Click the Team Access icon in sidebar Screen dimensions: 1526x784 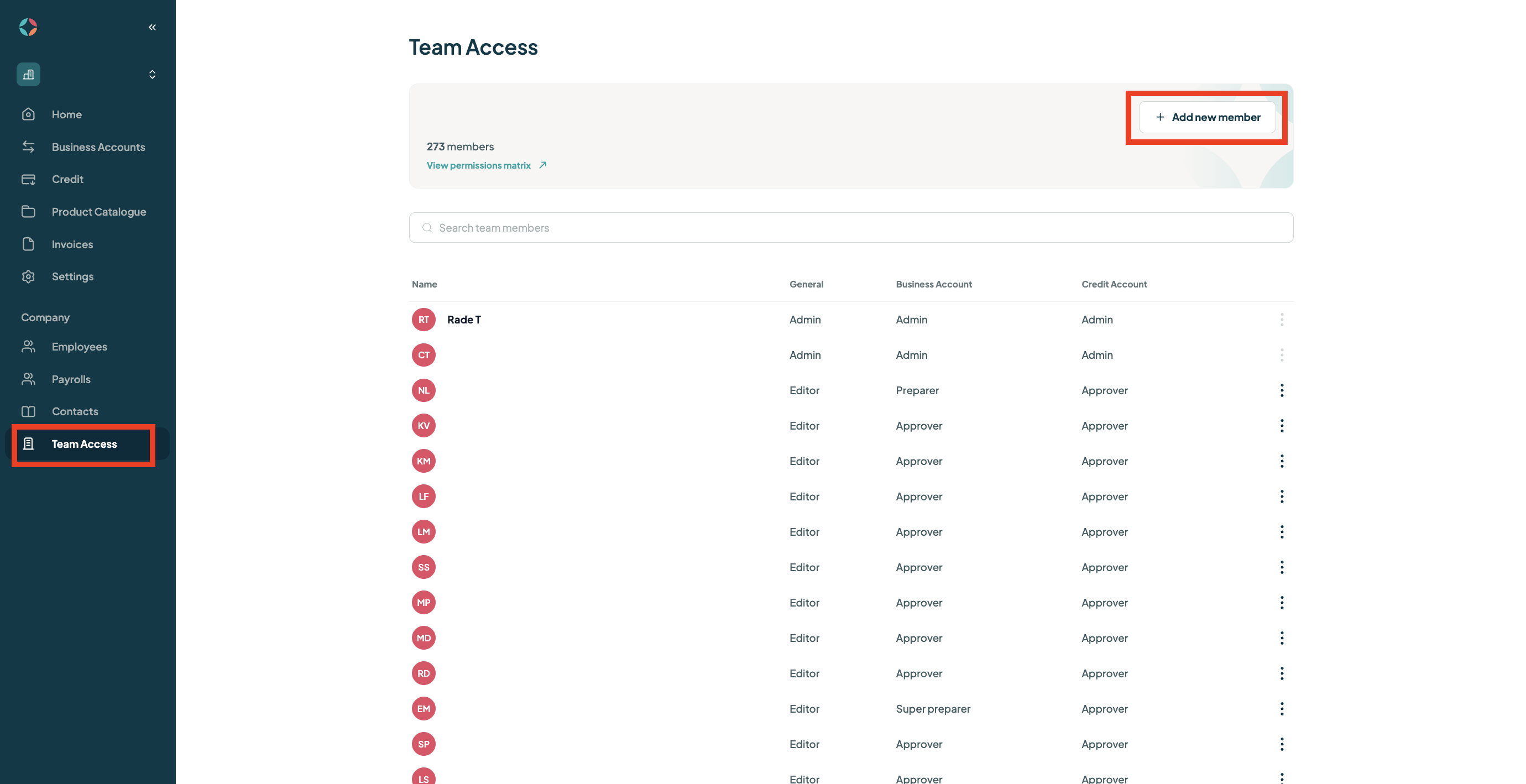(28, 443)
